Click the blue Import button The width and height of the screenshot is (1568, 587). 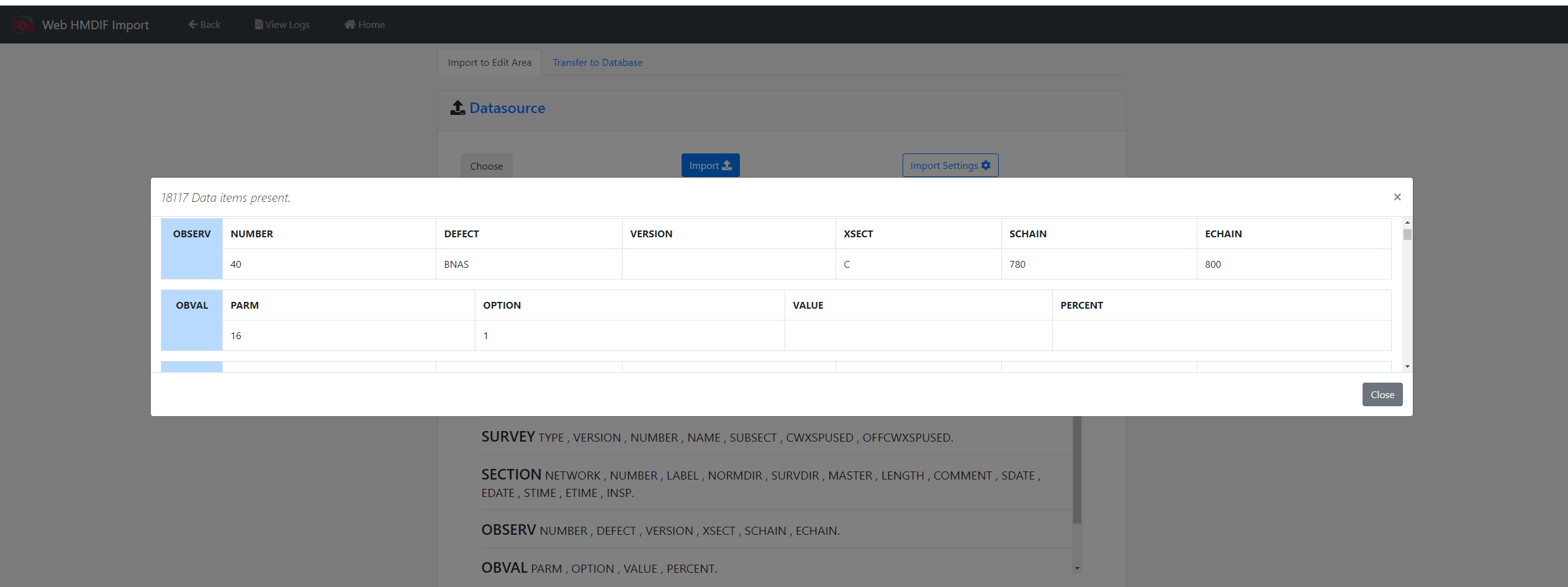(x=710, y=165)
